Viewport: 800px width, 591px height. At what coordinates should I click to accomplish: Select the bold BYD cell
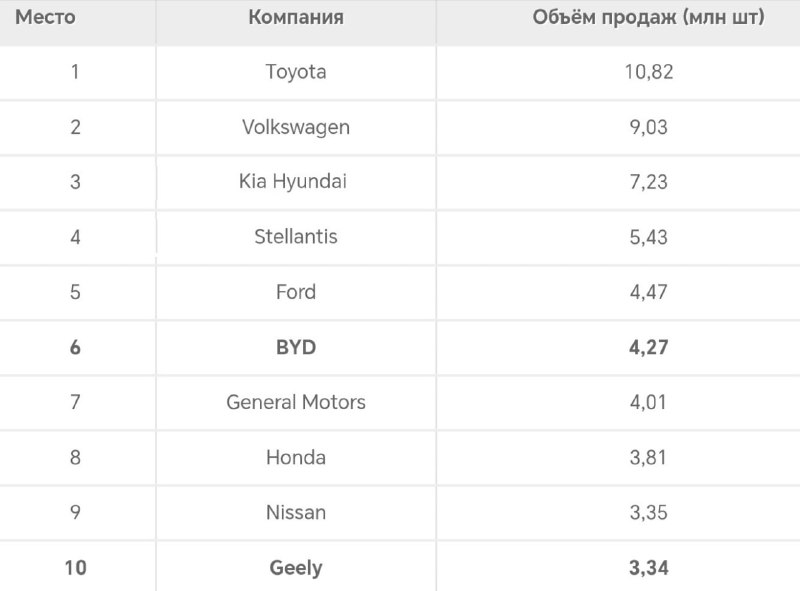point(296,347)
